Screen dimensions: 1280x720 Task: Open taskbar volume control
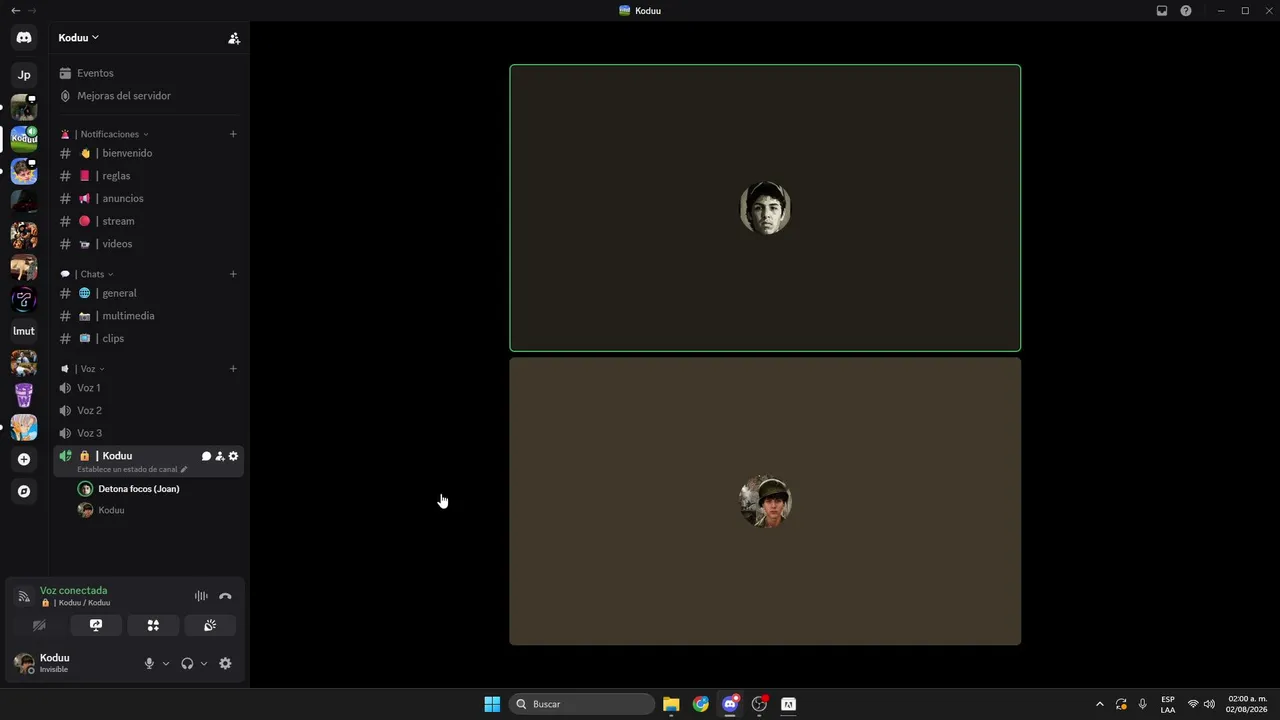tap(1209, 704)
